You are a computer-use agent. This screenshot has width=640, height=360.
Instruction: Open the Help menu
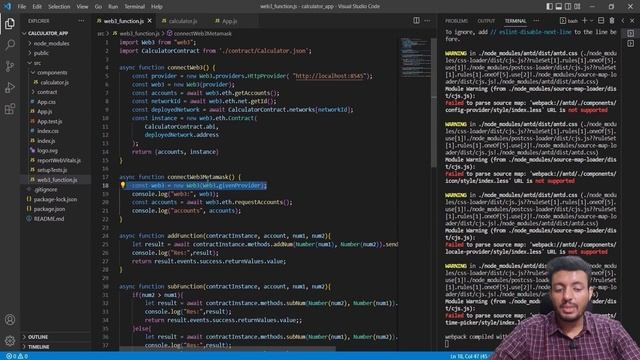tap(157, 7)
